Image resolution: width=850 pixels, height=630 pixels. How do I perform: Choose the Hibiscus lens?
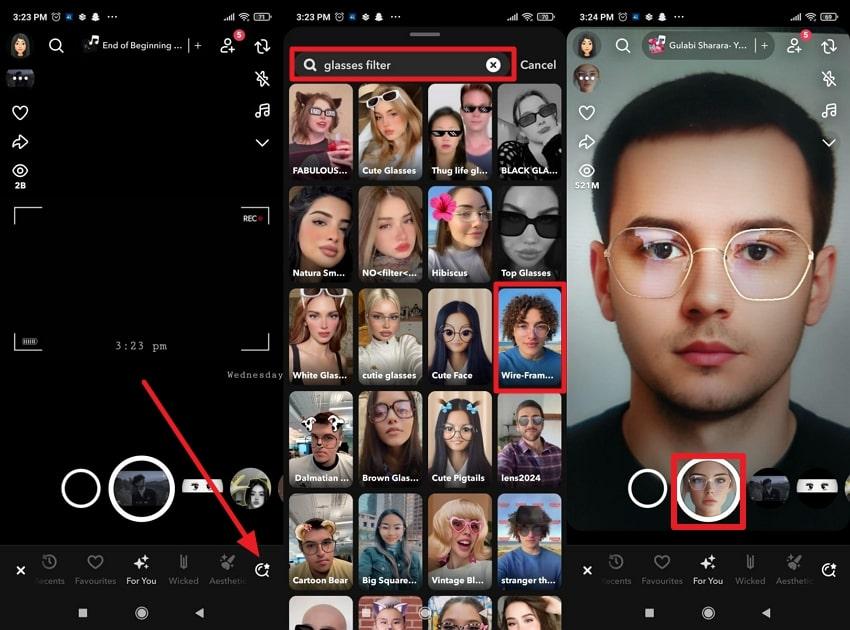(460, 233)
